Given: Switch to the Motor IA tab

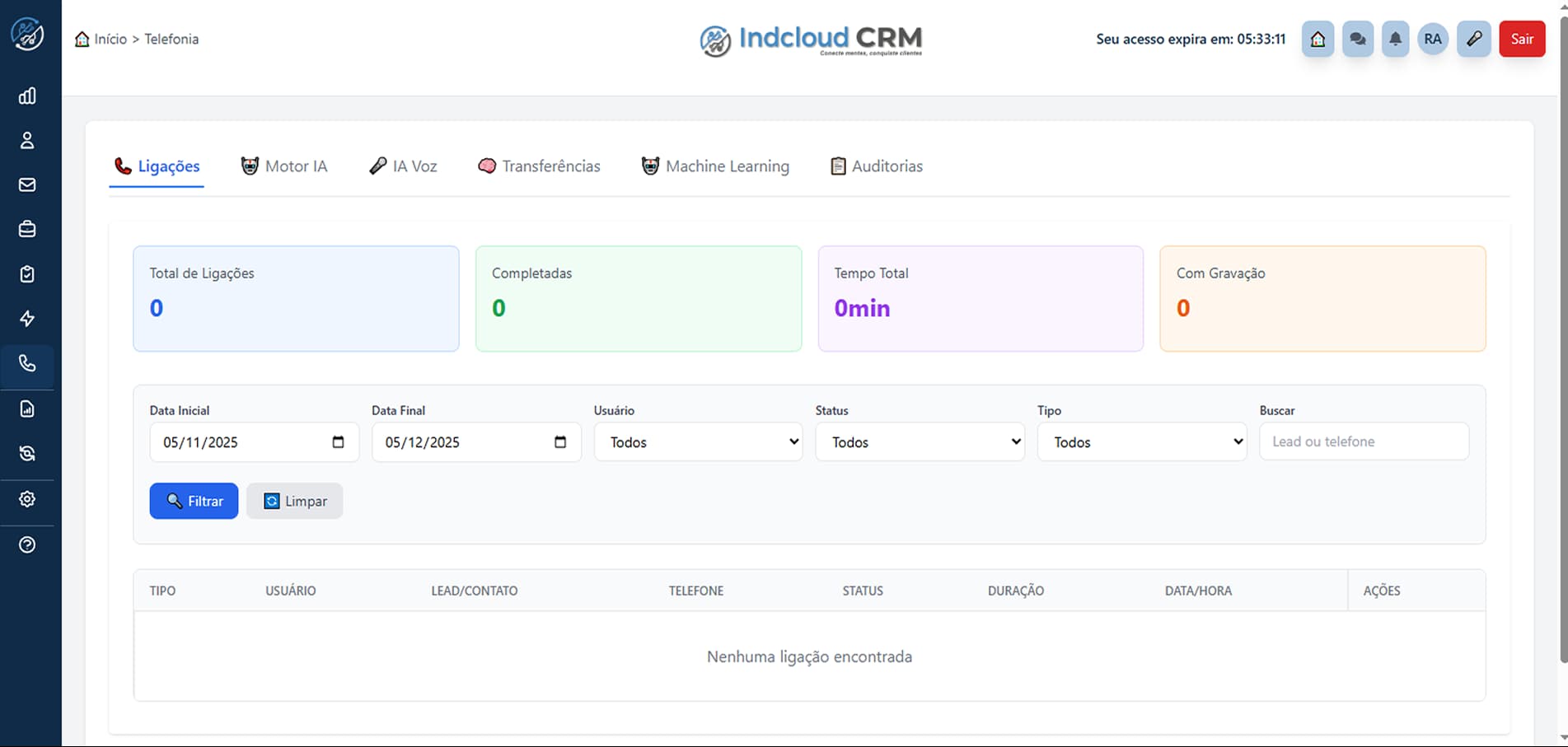Looking at the screenshot, I should 284,166.
